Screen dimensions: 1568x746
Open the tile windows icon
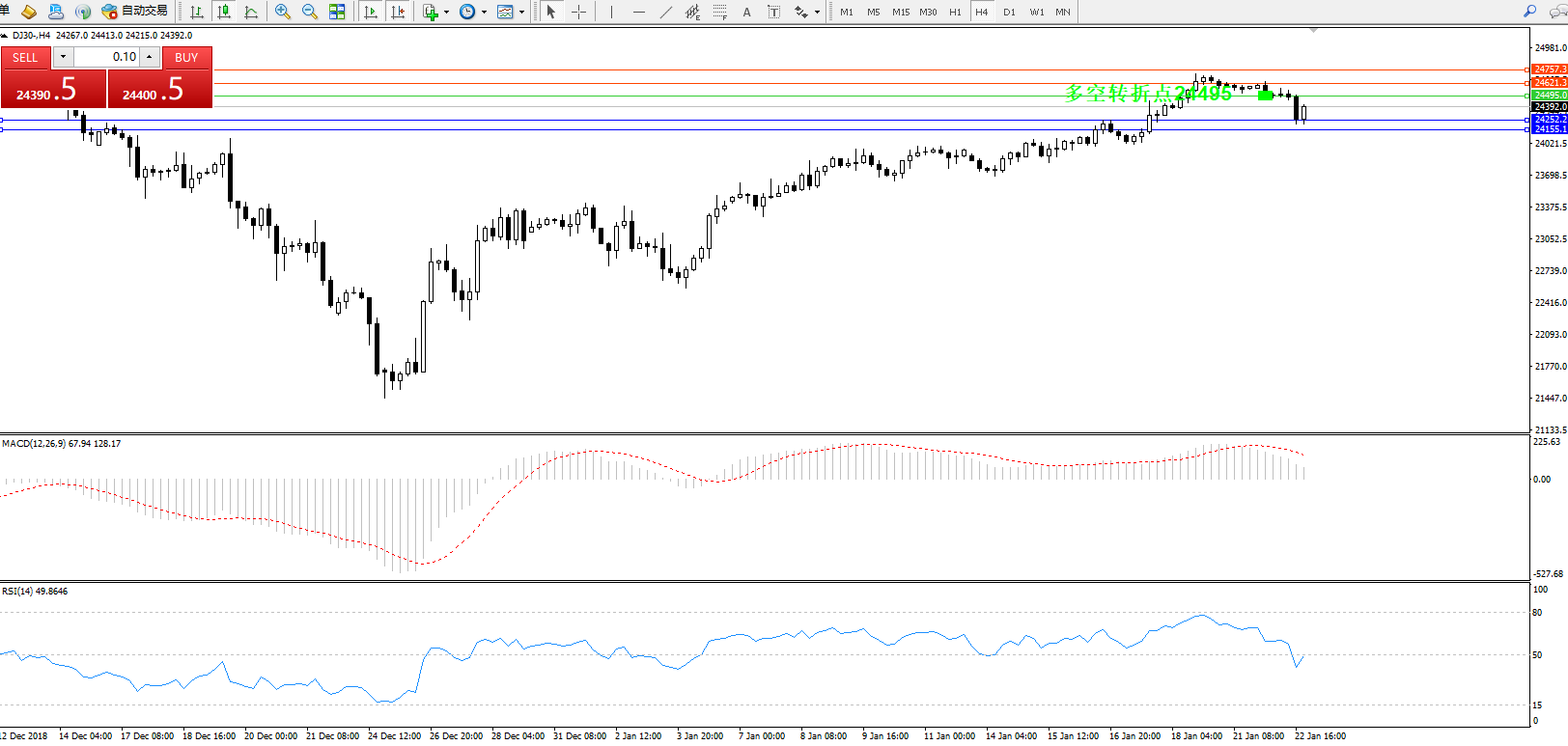point(337,12)
